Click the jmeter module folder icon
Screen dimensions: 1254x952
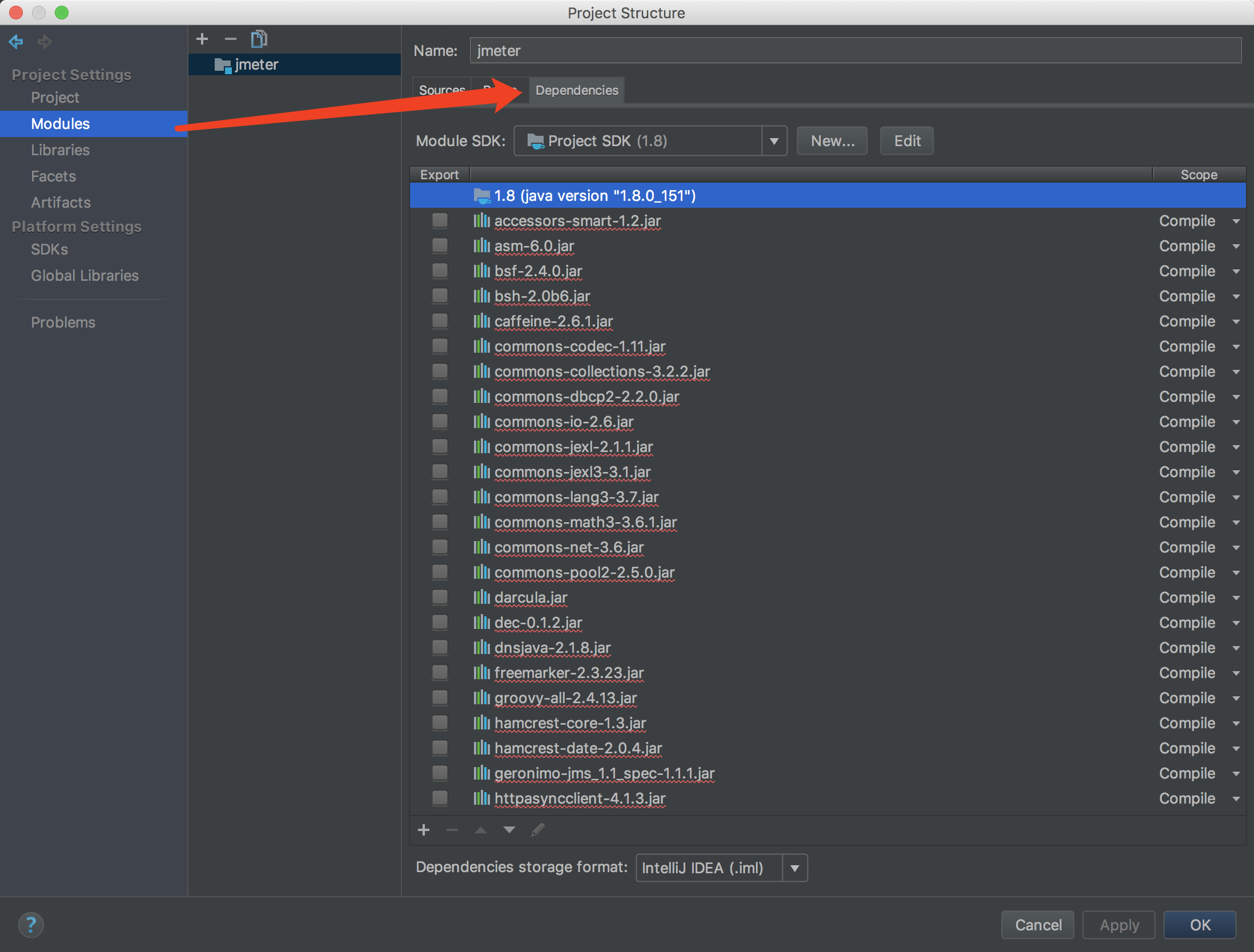(x=222, y=65)
